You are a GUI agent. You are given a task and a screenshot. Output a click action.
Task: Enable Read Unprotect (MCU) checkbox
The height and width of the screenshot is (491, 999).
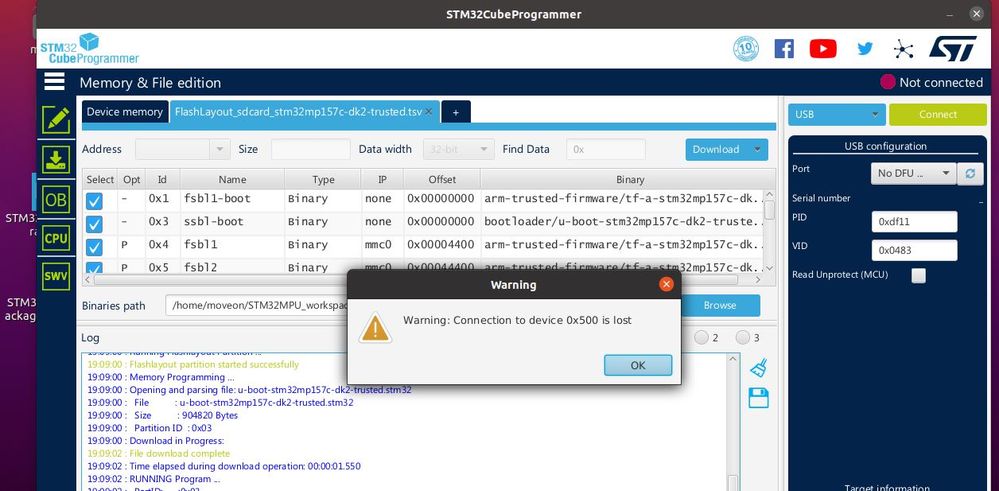(919, 275)
